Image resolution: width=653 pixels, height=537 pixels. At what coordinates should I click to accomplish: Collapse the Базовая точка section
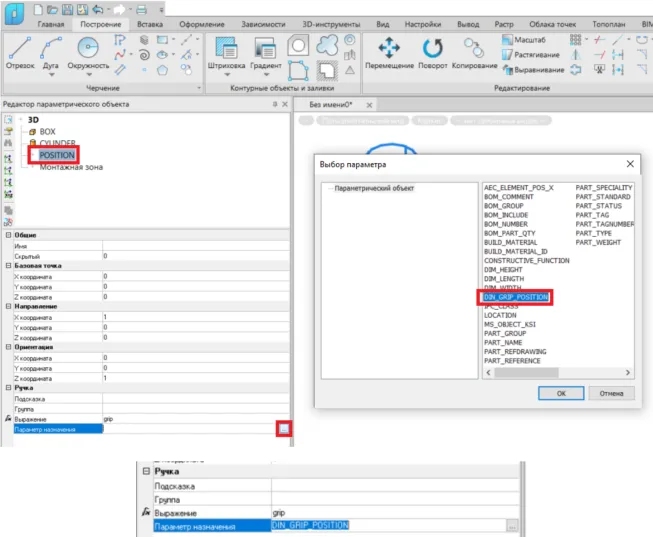(x=8, y=265)
